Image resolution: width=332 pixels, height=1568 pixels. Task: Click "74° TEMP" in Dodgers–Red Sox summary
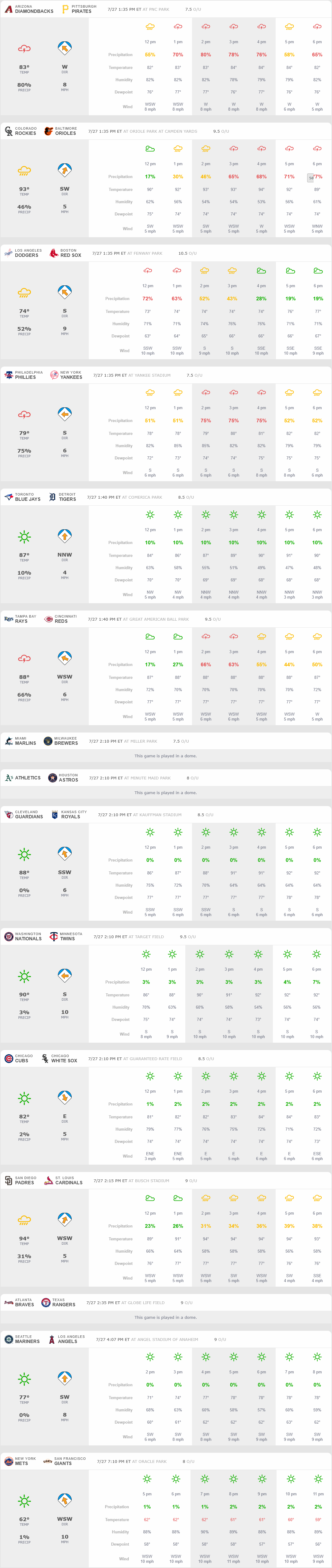24,313
